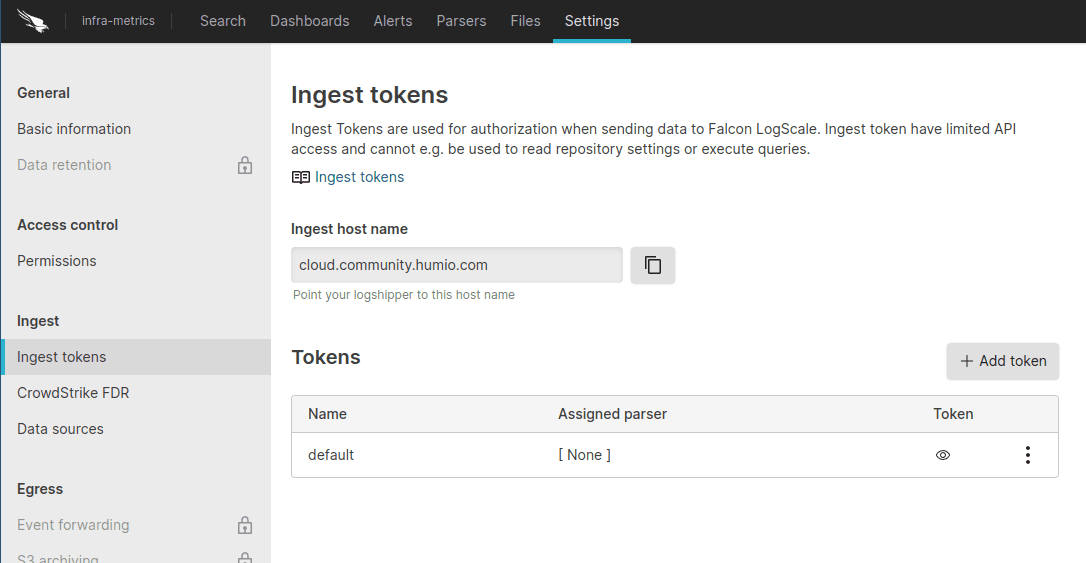Open the default token options menu

[1027, 455]
